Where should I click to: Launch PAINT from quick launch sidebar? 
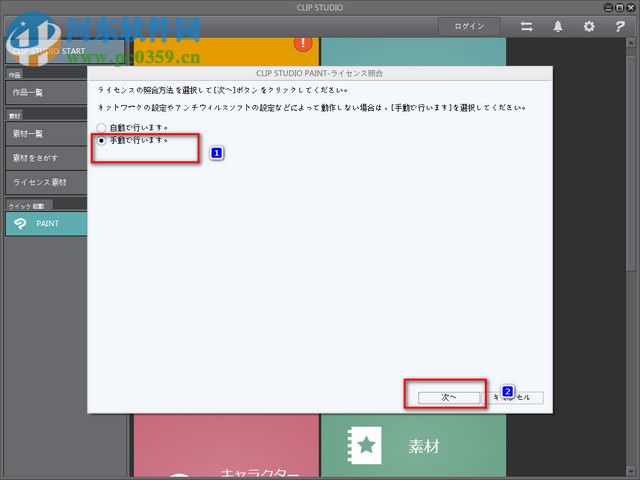pyautogui.click(x=47, y=223)
